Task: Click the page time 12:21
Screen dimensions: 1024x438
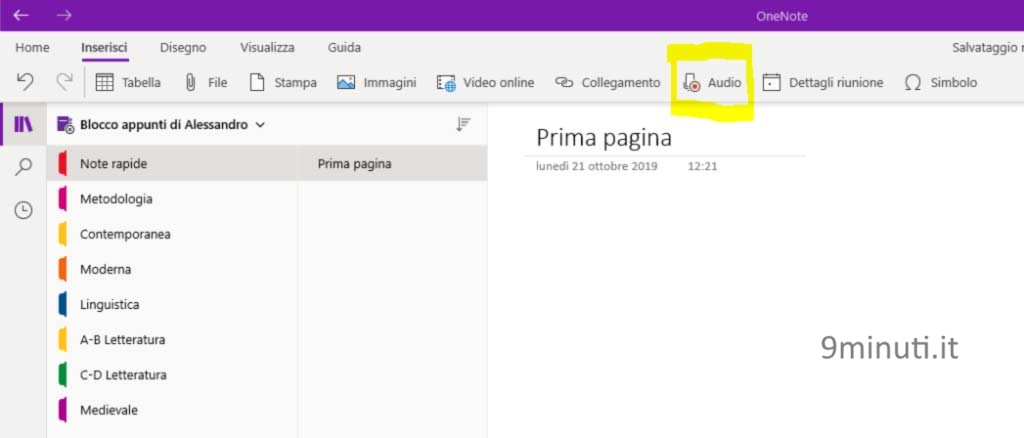Action: (x=703, y=166)
